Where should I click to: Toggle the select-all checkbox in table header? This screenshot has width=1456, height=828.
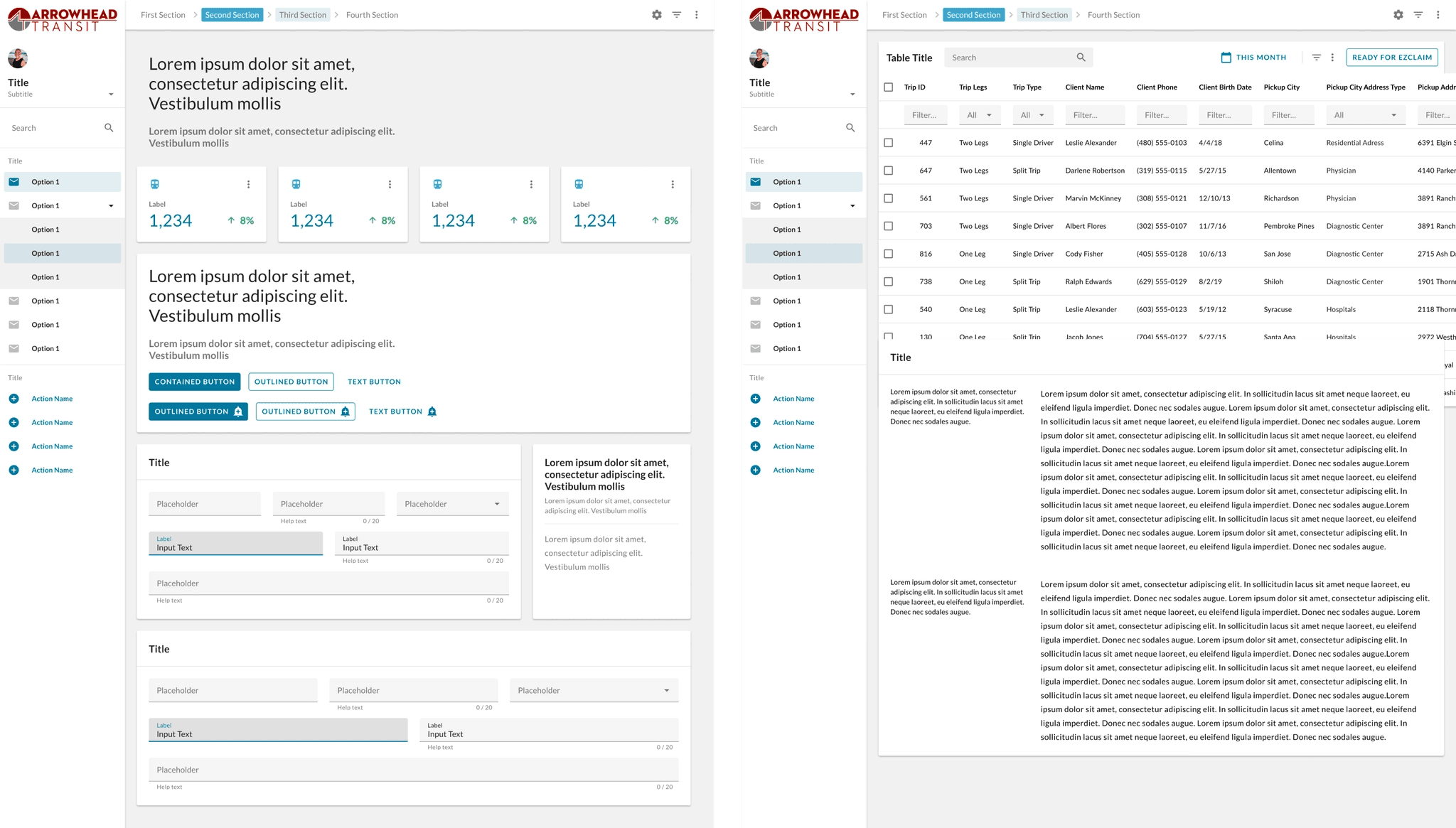pos(888,87)
